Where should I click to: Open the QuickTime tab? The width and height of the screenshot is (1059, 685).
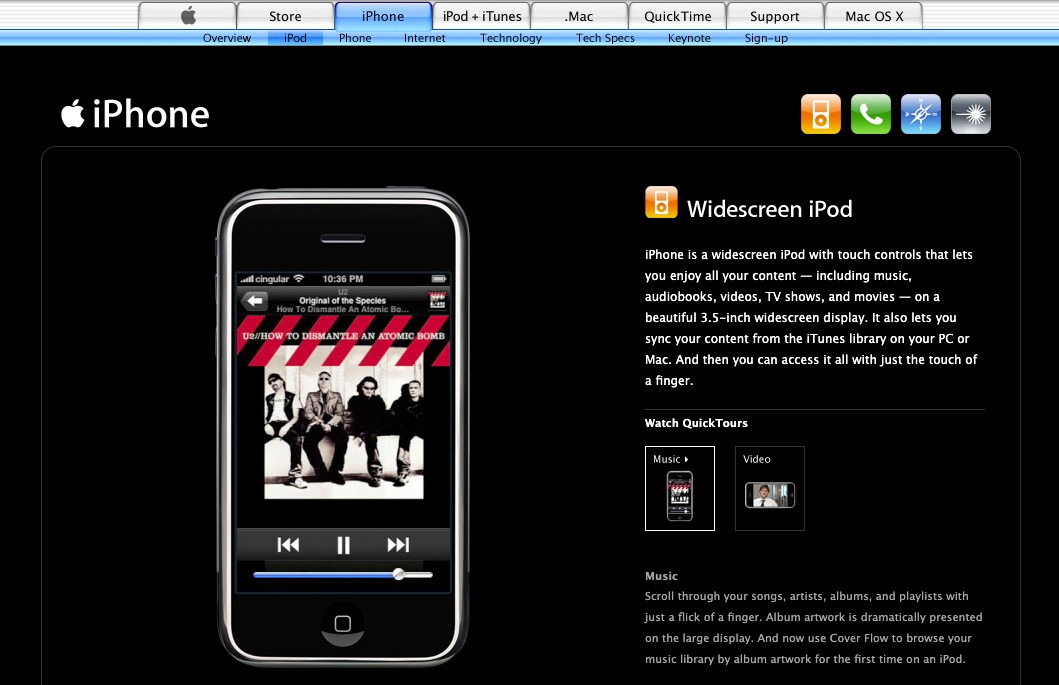[677, 16]
